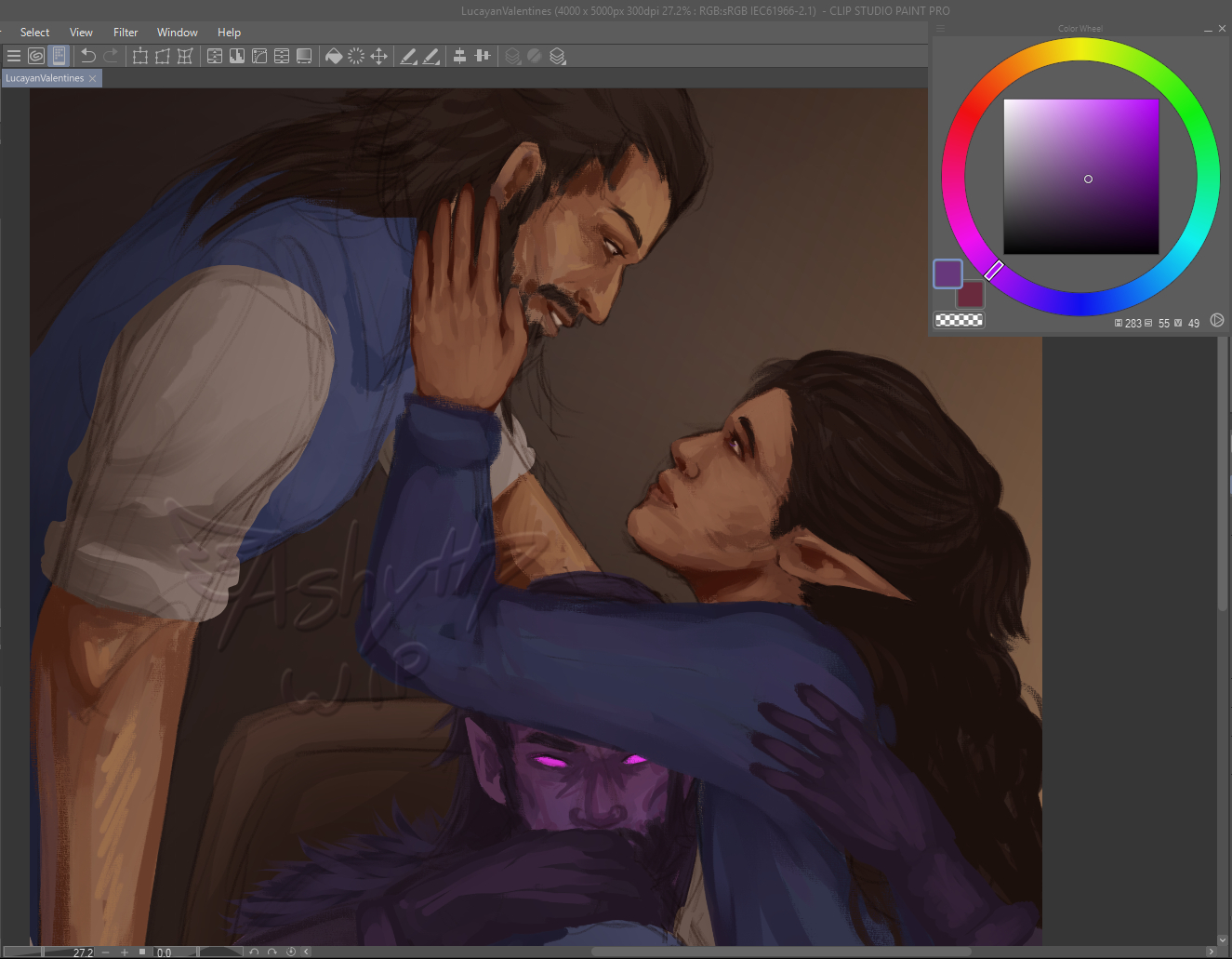Open the Color Wheel panel menu
The height and width of the screenshot is (959, 1232).
pos(940,29)
